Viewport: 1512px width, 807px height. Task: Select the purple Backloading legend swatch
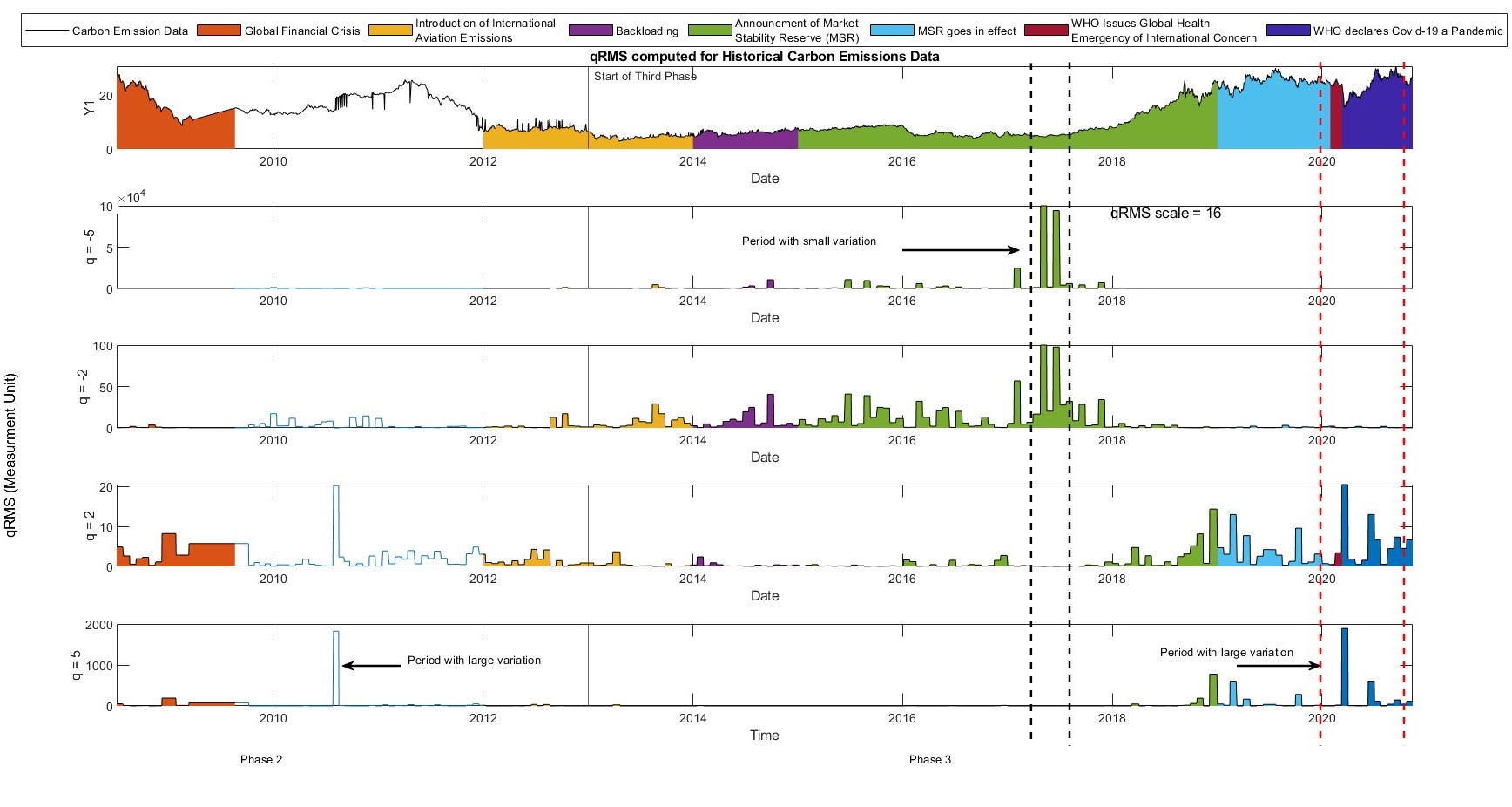click(590, 31)
